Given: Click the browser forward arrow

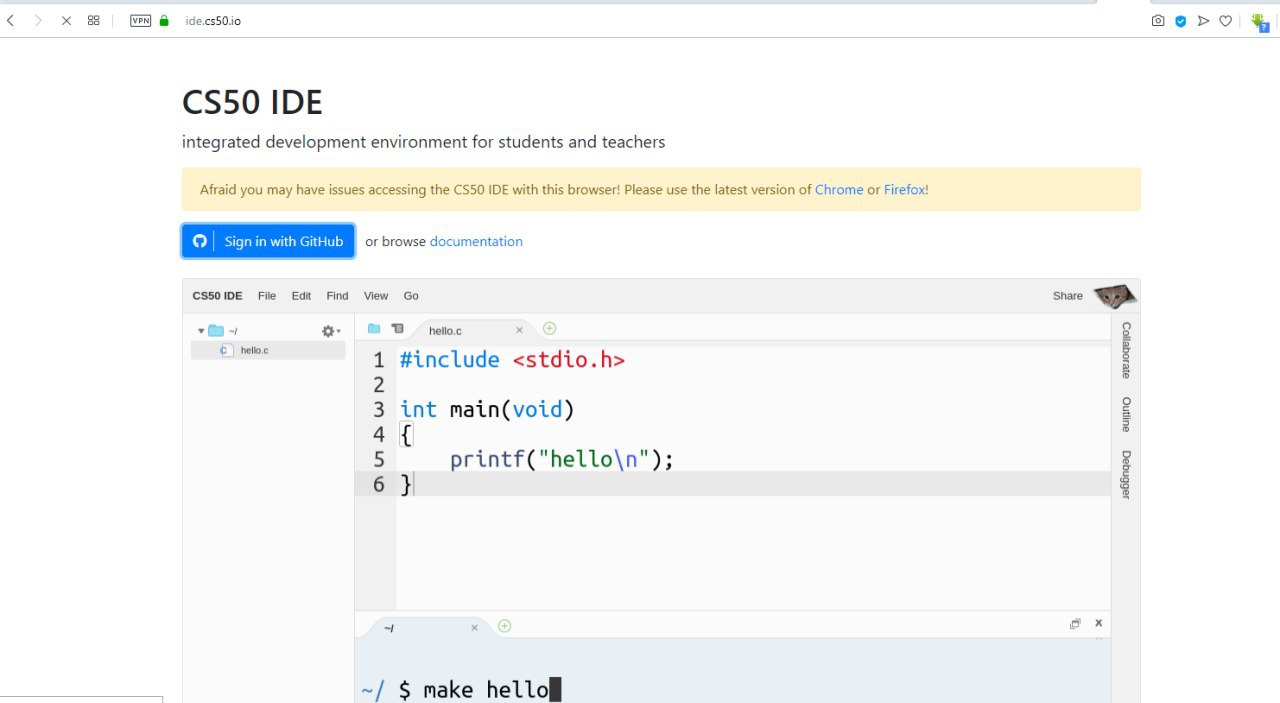Looking at the screenshot, I should point(38,20).
